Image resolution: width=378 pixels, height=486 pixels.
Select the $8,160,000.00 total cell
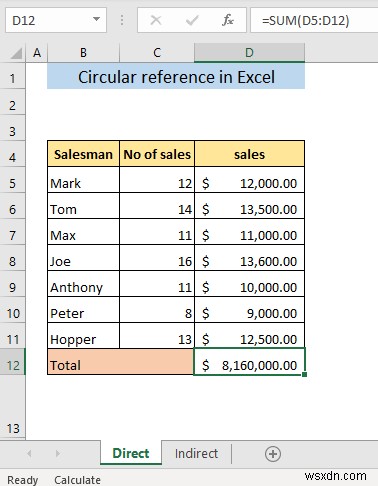249,362
